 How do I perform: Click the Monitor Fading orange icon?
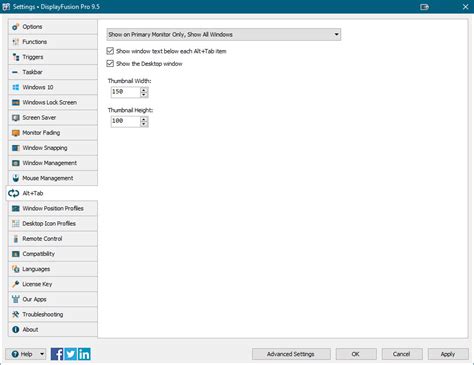15,133
